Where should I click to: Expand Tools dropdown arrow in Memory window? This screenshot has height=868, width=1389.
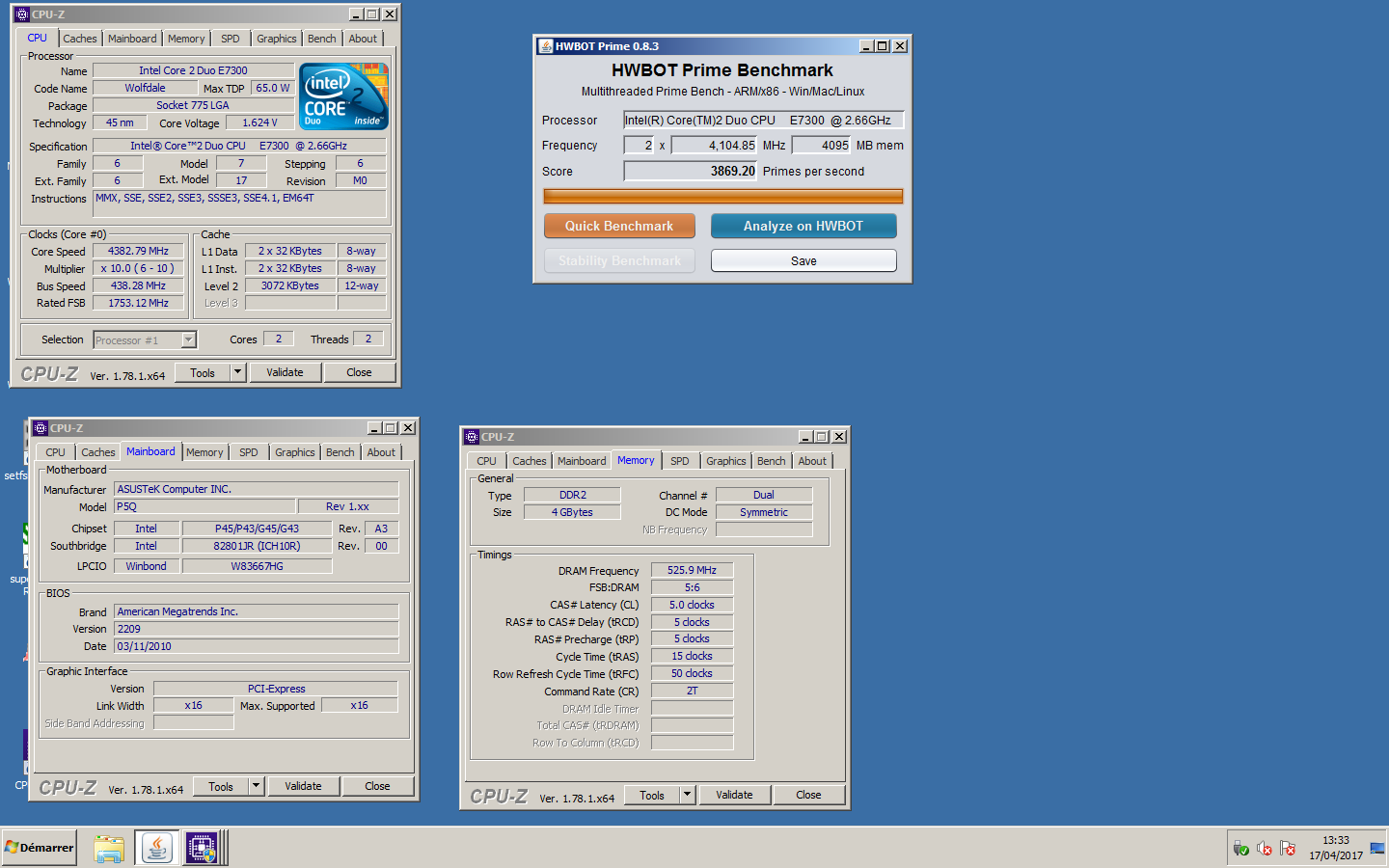(x=688, y=795)
